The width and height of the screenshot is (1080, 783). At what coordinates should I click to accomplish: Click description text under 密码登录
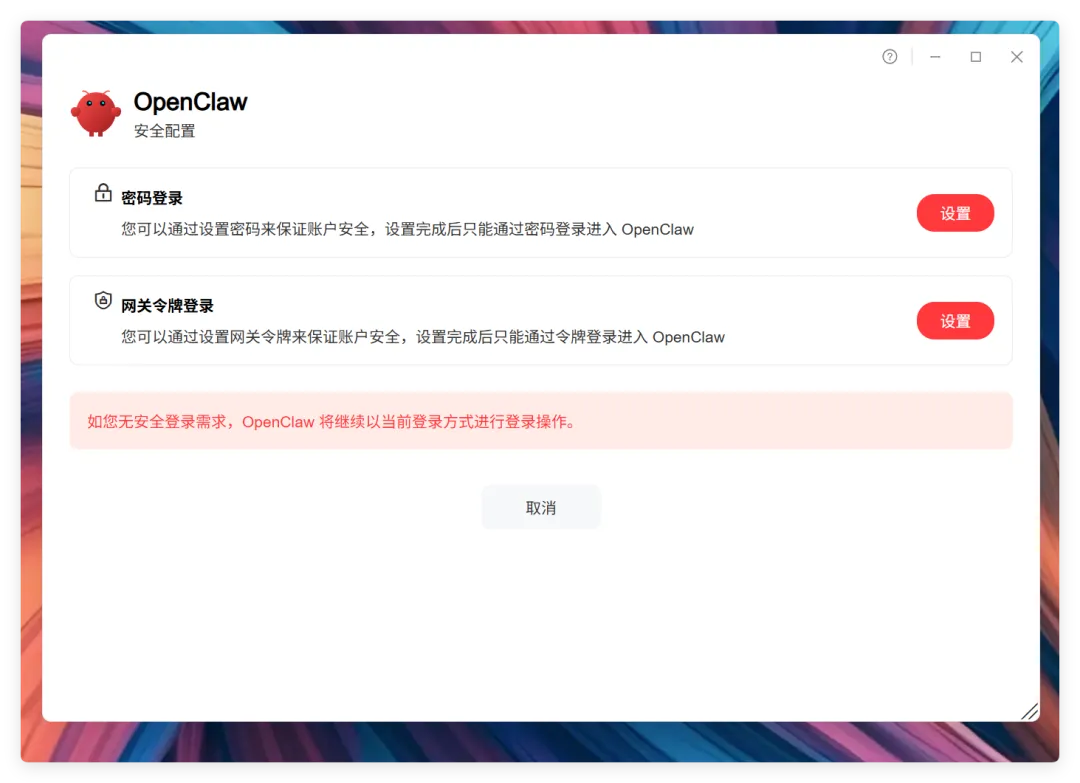408,229
